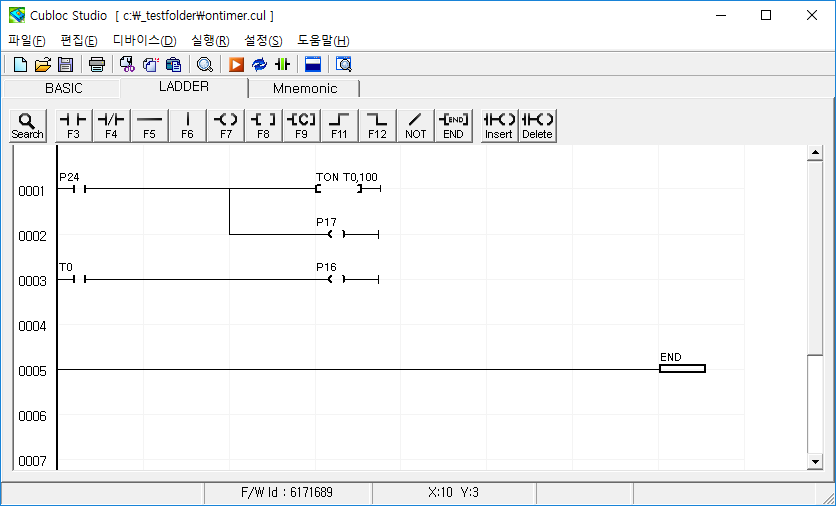The height and width of the screenshot is (506, 836).
Task: Switch to the Mnemonic tab
Action: (305, 88)
